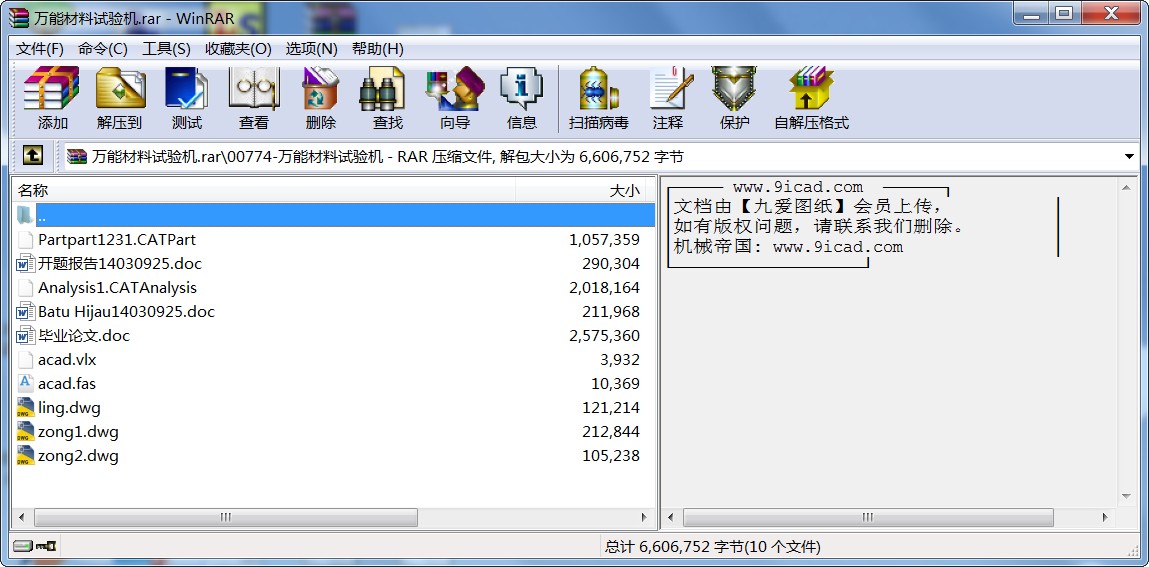
Task: Sort by the Name (名称) column header
Action: [x=264, y=190]
